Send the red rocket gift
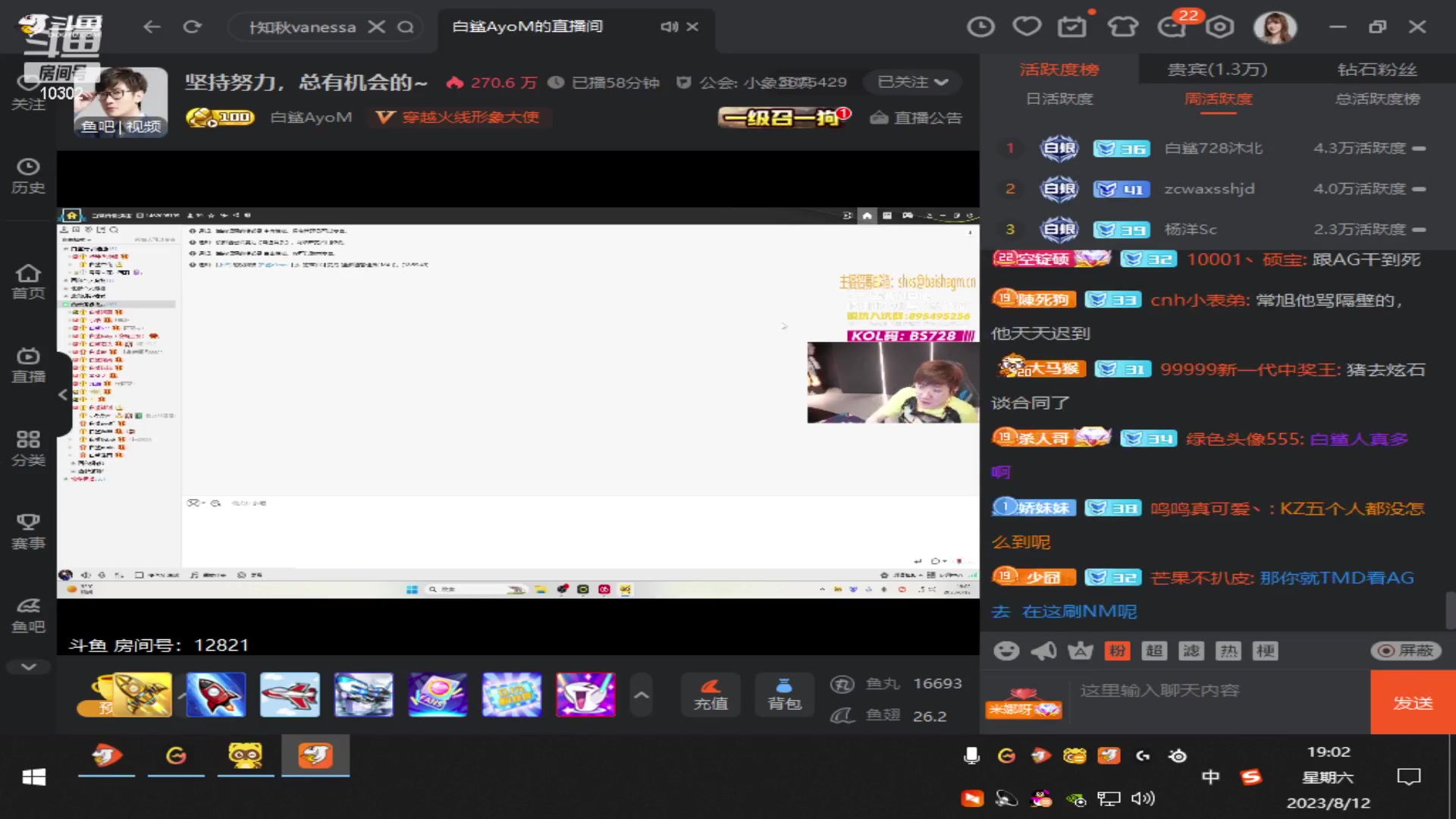This screenshot has width=1456, height=819. pyautogui.click(x=216, y=695)
